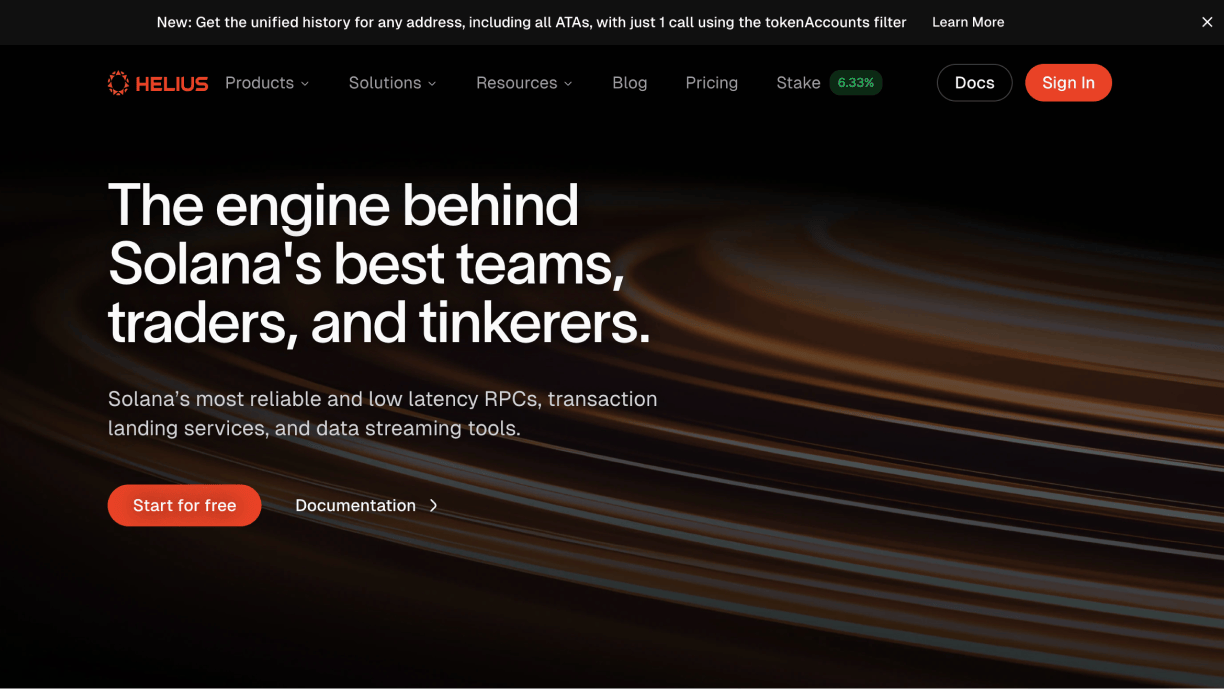Viewport: 1224px width, 689px height.
Task: Go to the Blog page
Action: click(630, 83)
